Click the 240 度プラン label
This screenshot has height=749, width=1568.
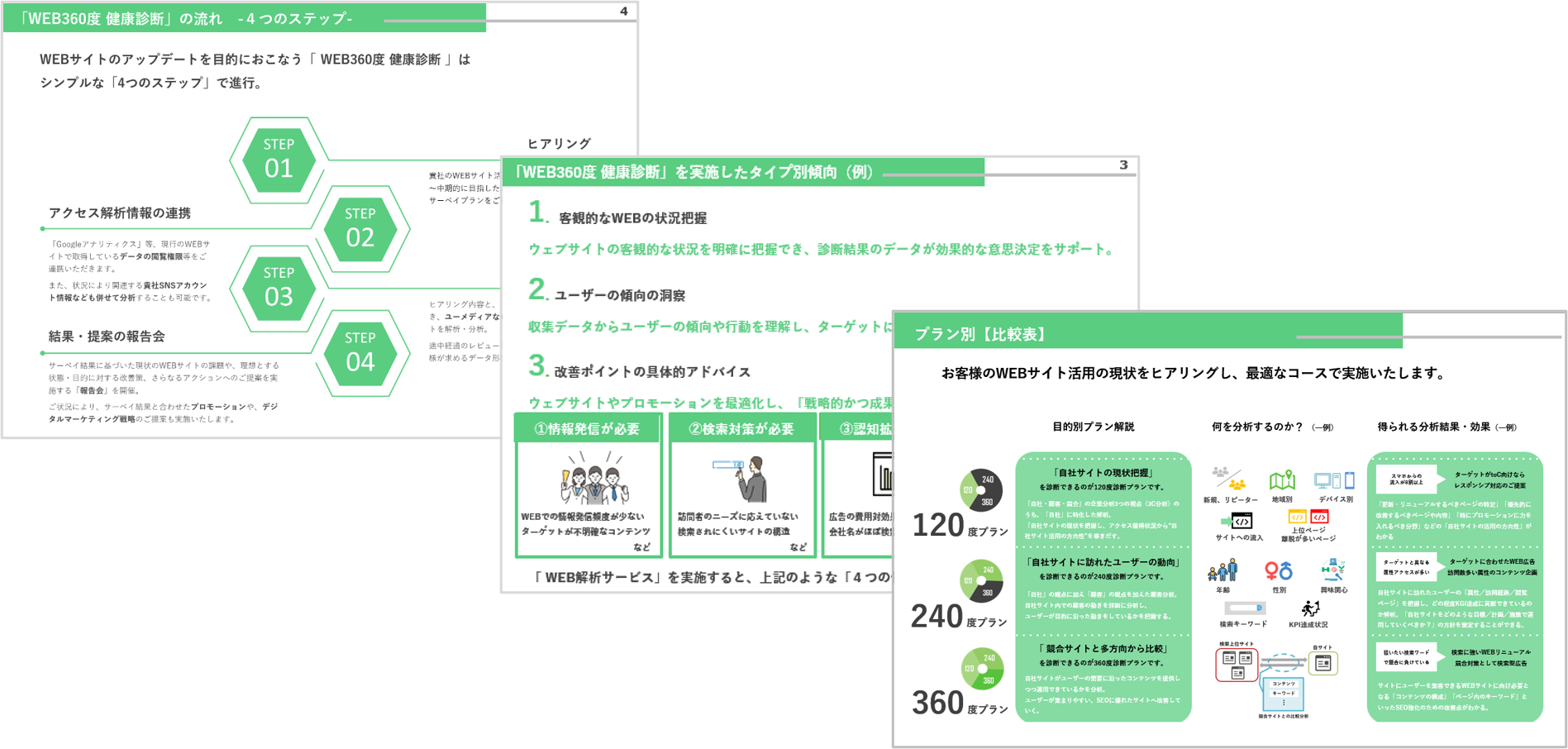point(959,617)
